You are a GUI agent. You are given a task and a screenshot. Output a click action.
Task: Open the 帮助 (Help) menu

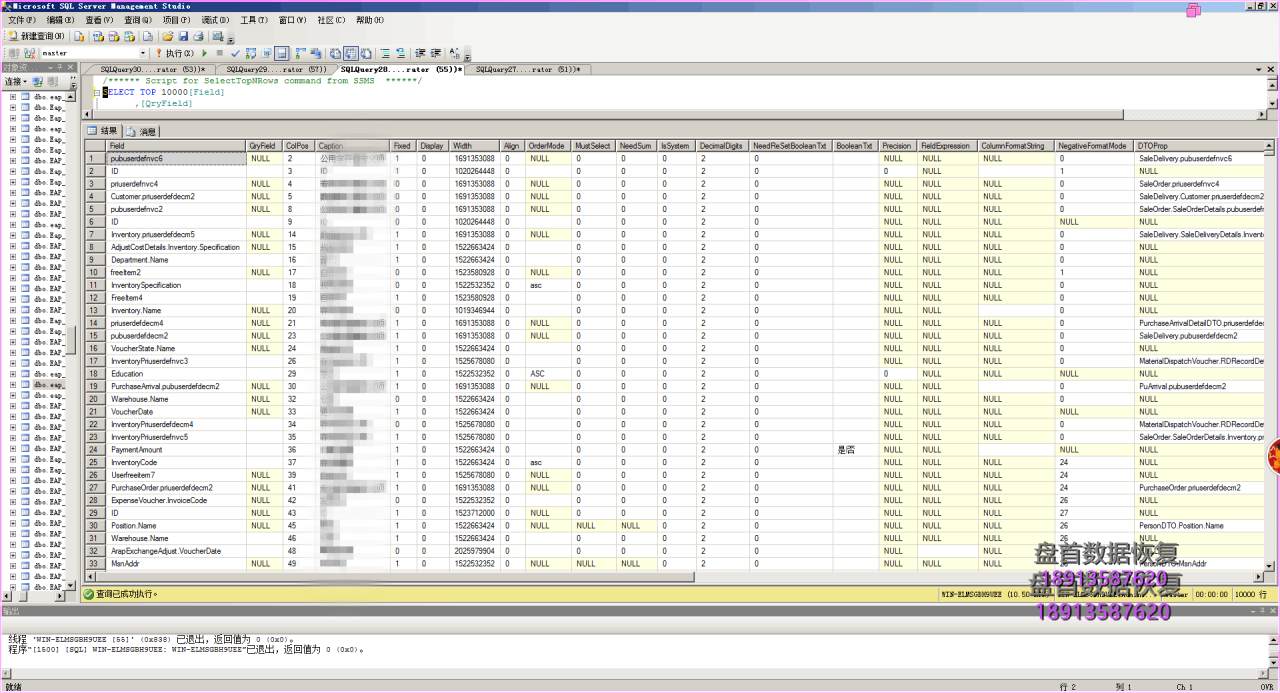tap(369, 20)
